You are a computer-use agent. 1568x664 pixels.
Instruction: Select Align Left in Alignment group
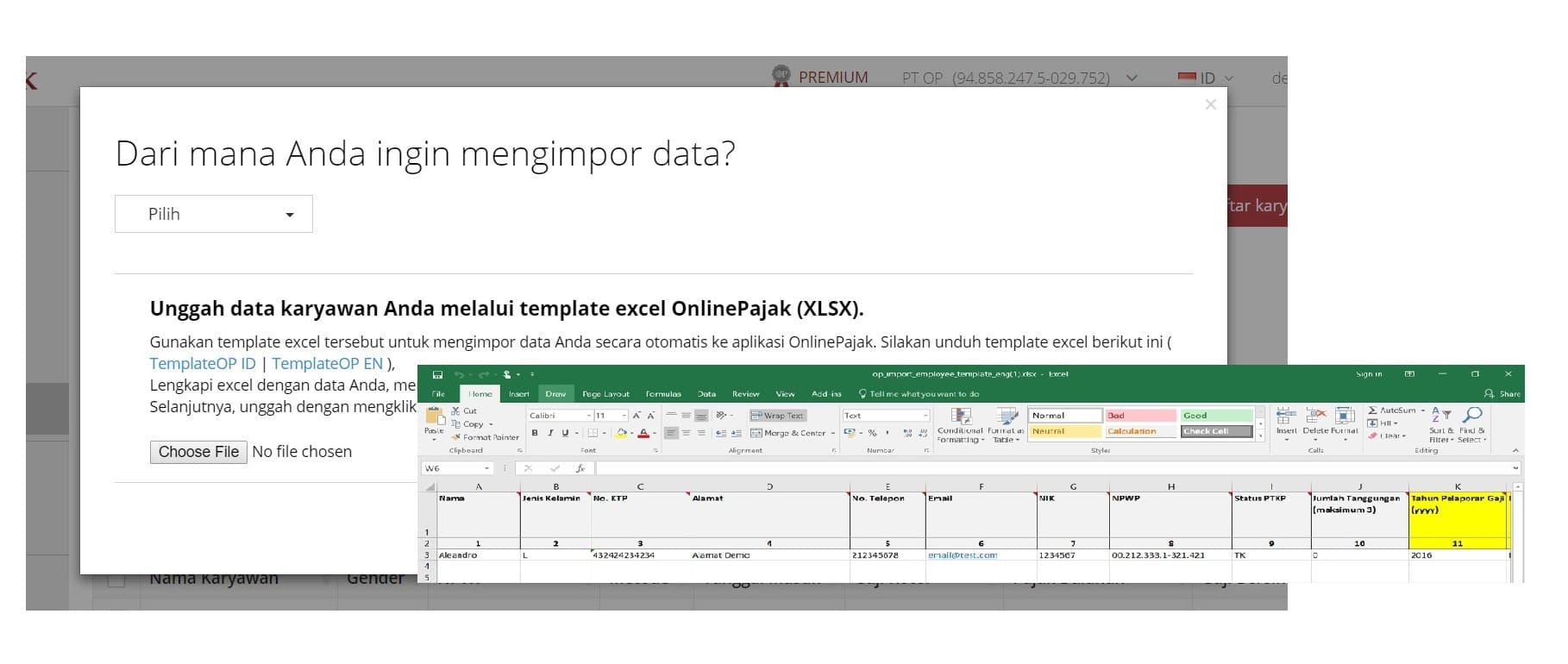coord(671,433)
